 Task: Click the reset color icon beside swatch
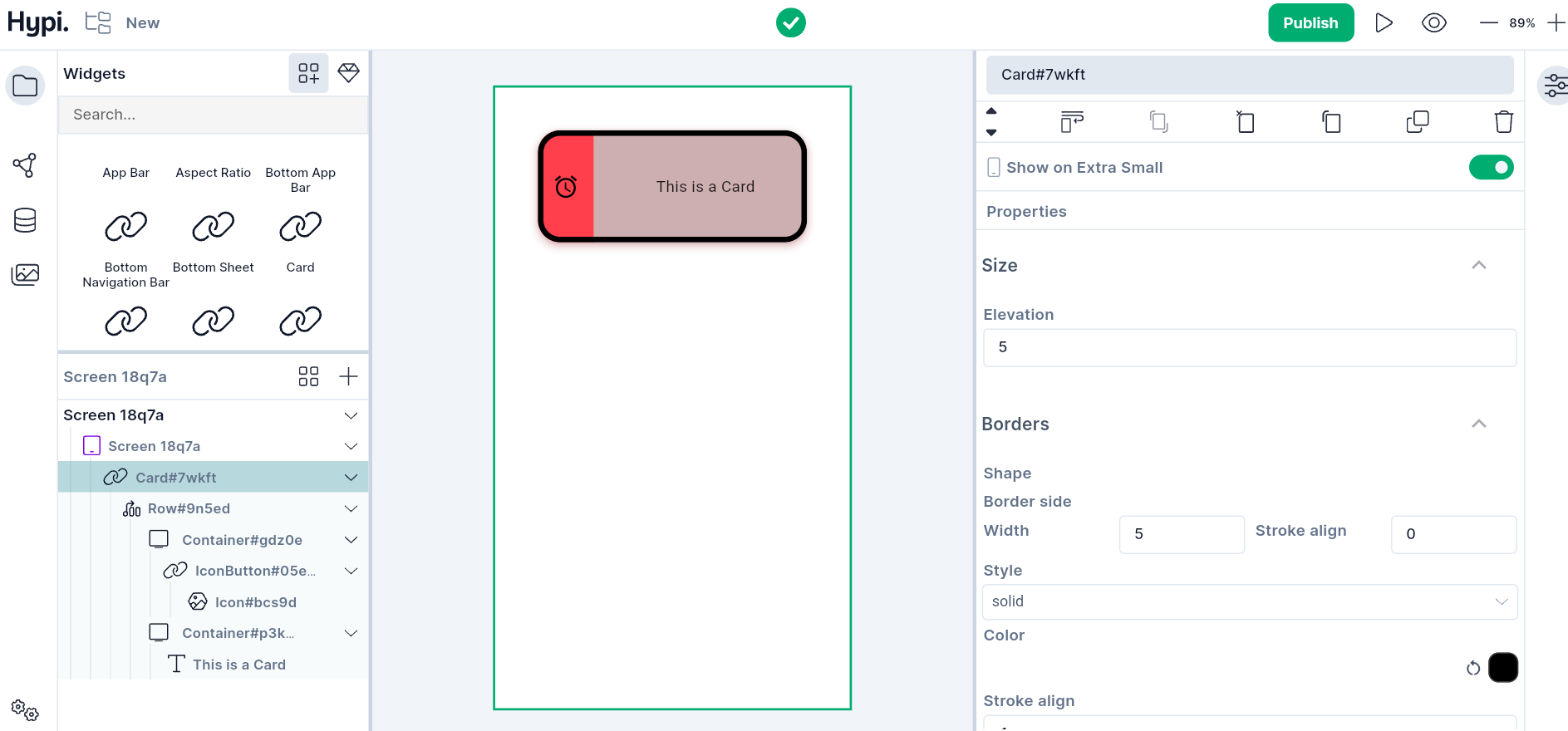1473,668
